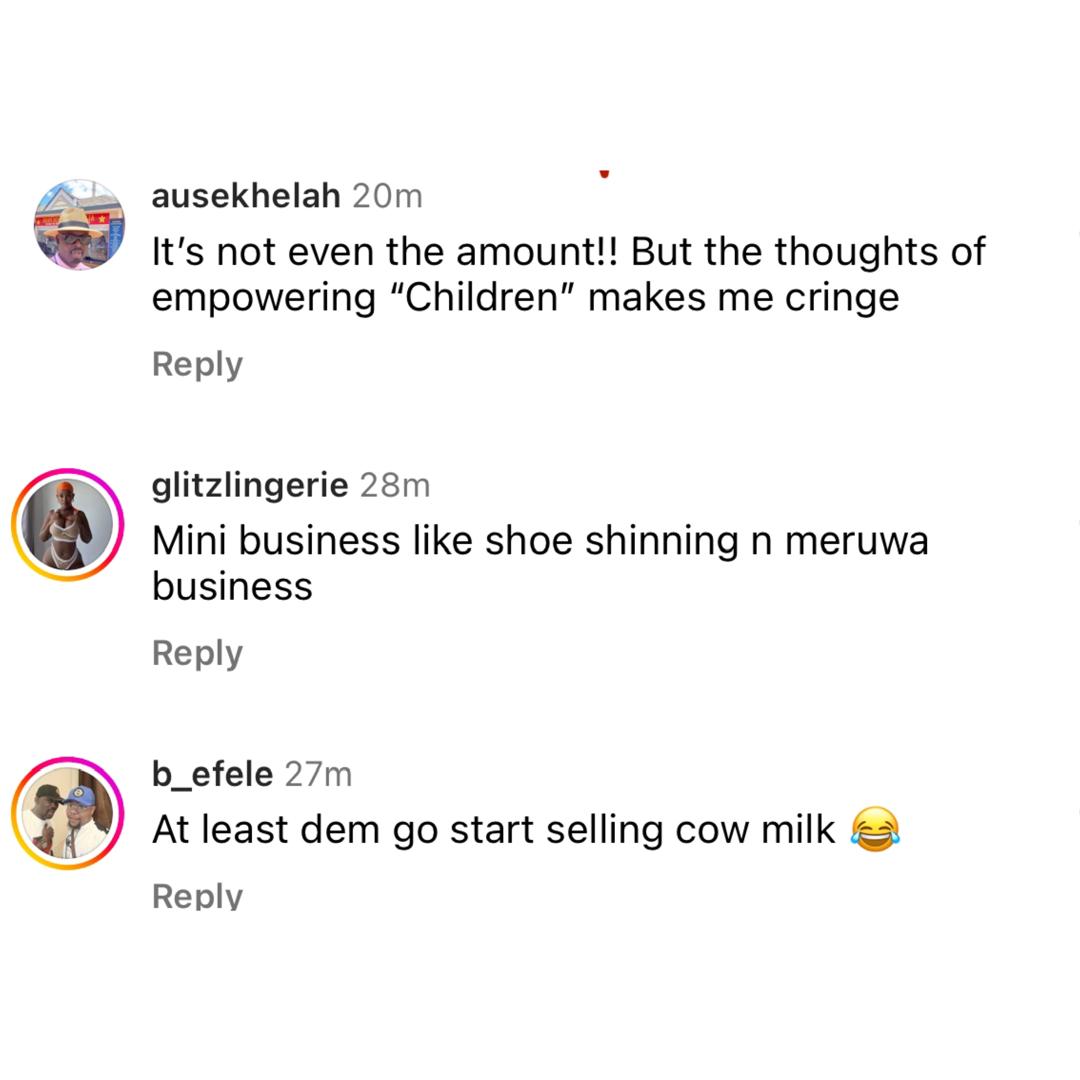Click the shoe shinning comment by glitzlingerie
1080x1080 pixels.
click(540, 561)
